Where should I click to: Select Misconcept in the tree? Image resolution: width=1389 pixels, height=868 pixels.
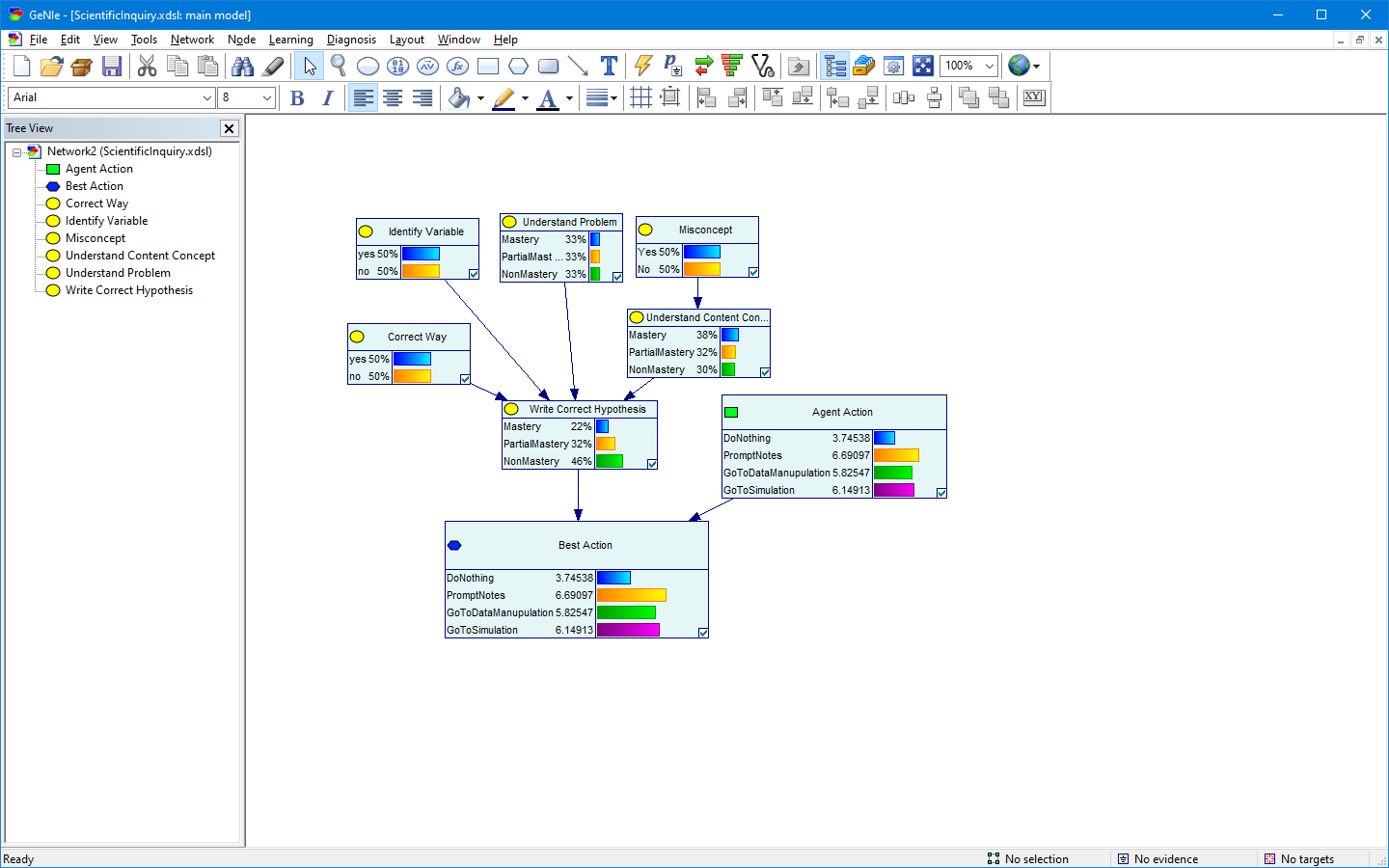[x=95, y=238]
